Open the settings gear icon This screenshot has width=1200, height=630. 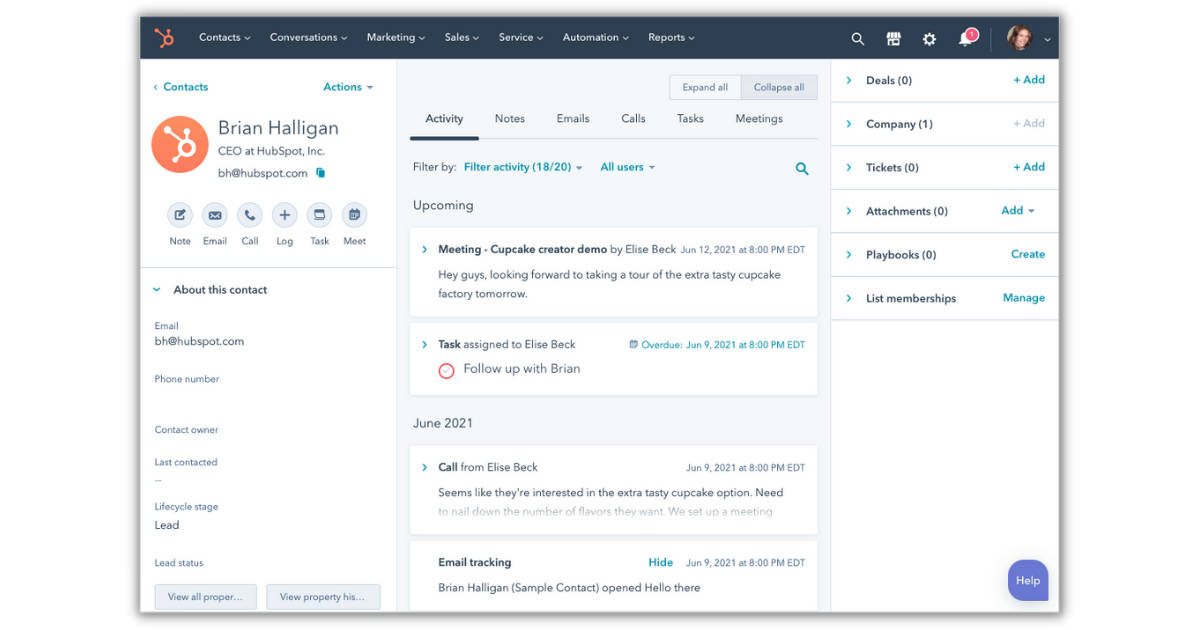click(x=929, y=38)
